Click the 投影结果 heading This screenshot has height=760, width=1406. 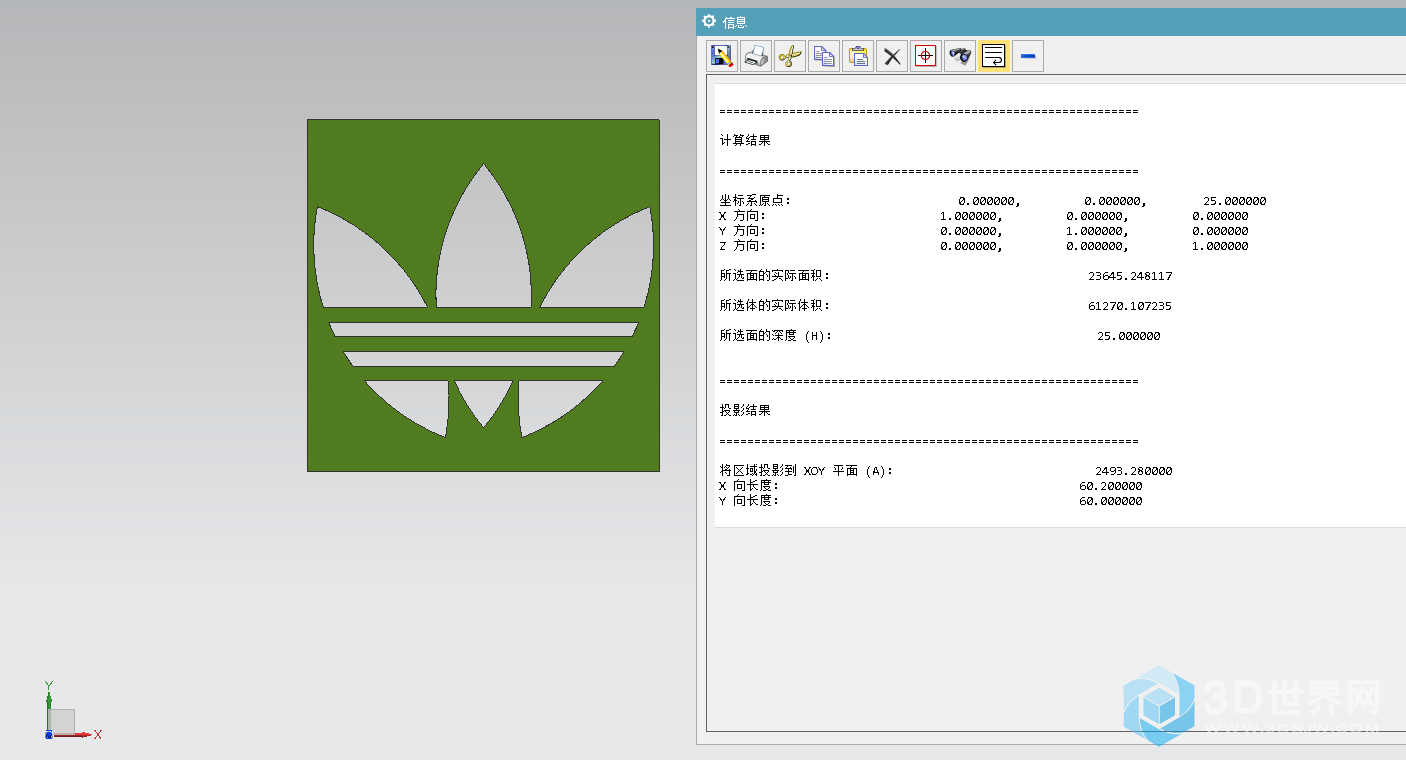(x=745, y=411)
